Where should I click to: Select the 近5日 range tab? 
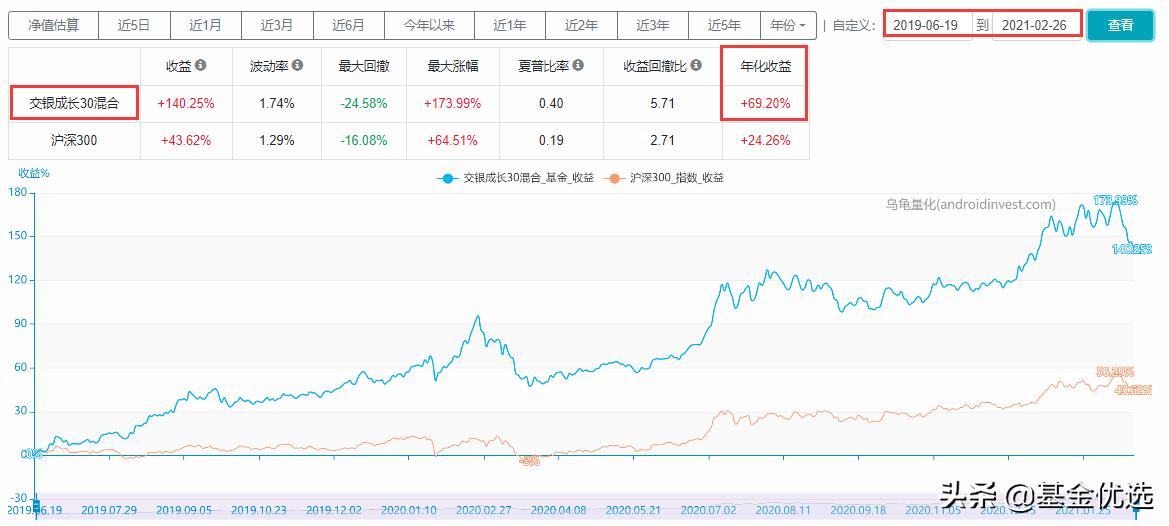pyautogui.click(x=134, y=25)
